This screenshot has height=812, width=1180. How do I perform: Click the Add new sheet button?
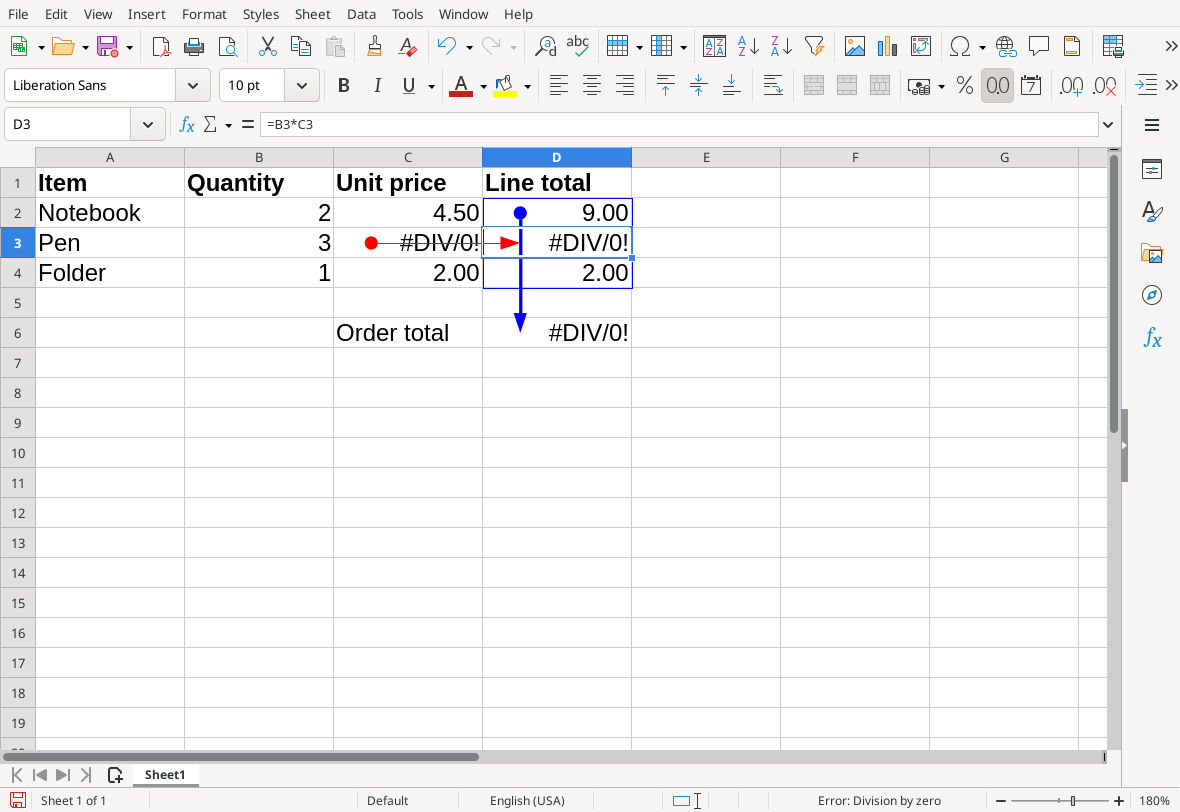pos(115,775)
